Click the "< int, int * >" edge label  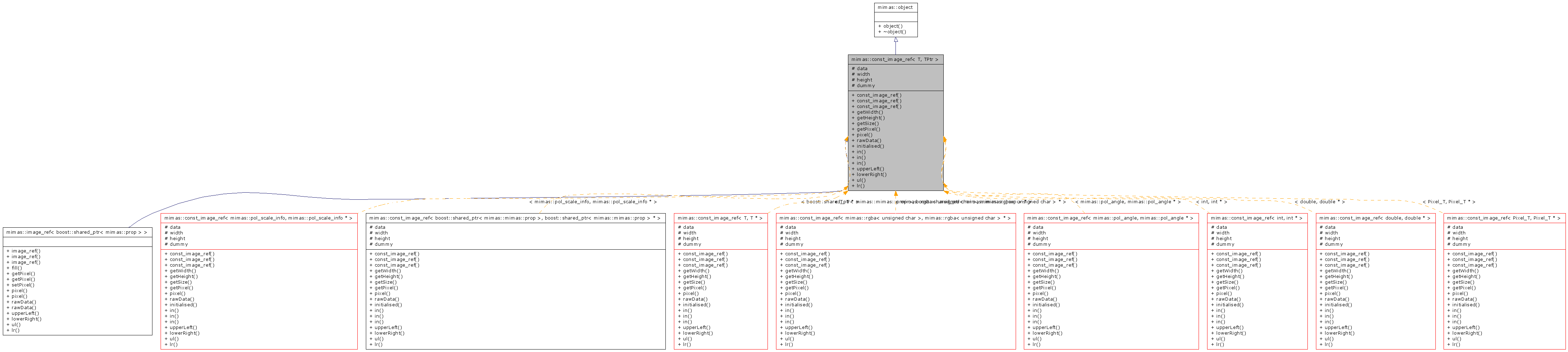(x=1211, y=202)
